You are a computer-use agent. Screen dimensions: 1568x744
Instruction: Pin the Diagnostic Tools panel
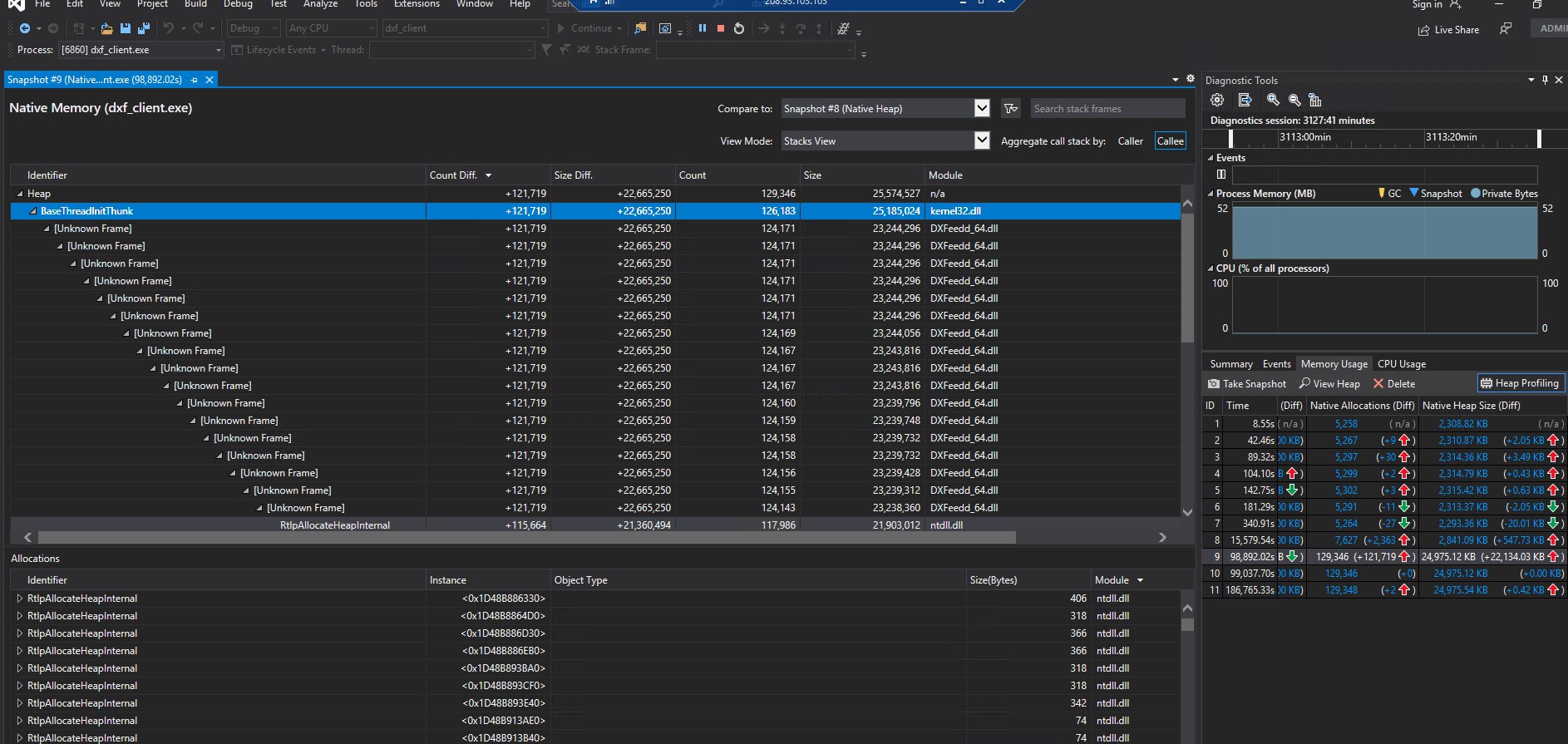[1546, 80]
